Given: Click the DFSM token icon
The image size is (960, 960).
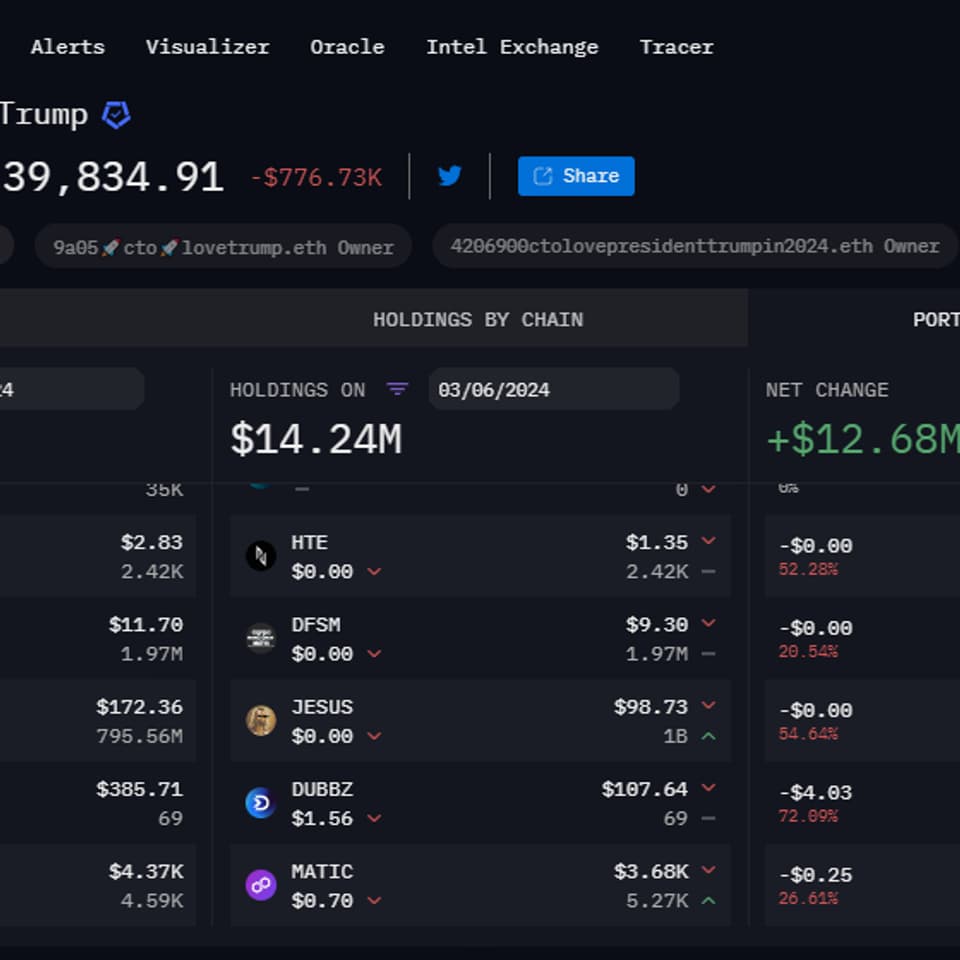Looking at the screenshot, I should [x=261, y=638].
